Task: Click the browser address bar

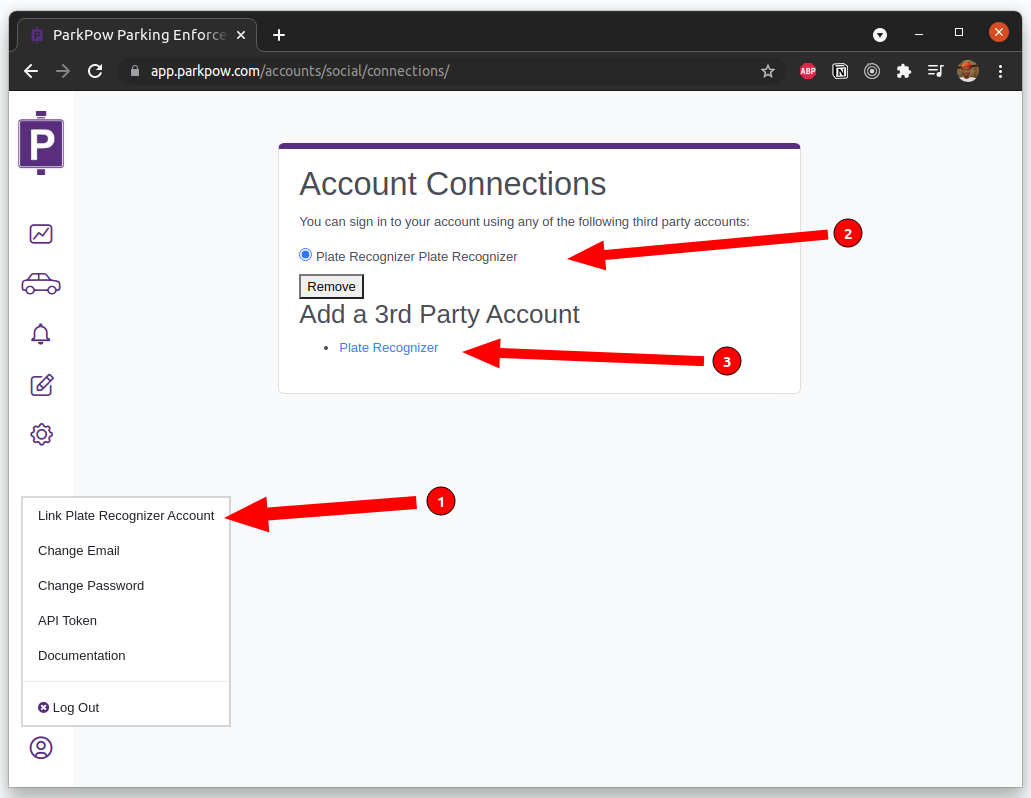Action: pos(450,71)
